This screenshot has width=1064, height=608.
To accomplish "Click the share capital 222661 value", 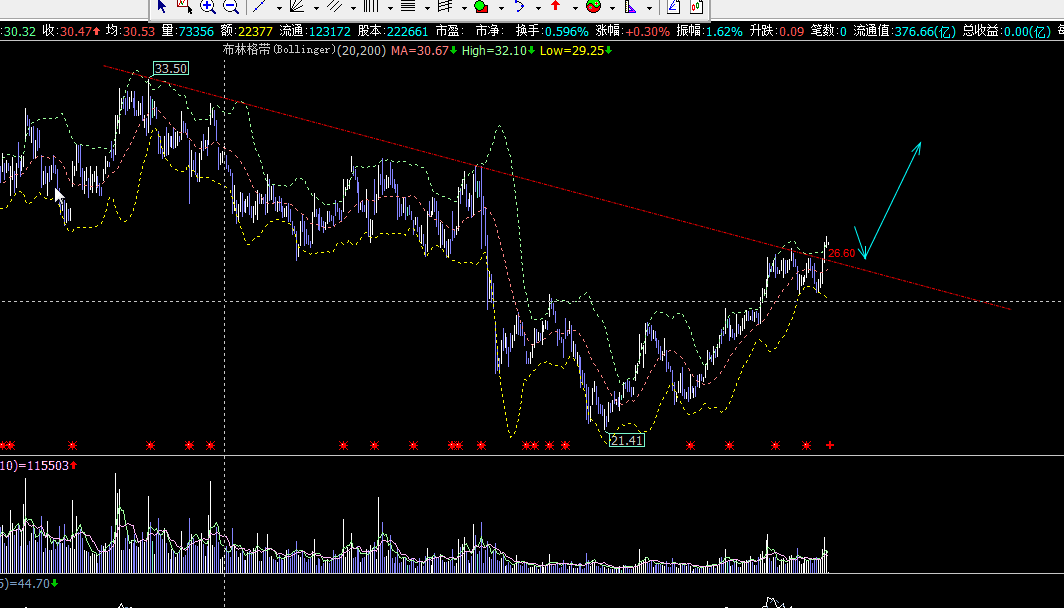I will 406,31.
